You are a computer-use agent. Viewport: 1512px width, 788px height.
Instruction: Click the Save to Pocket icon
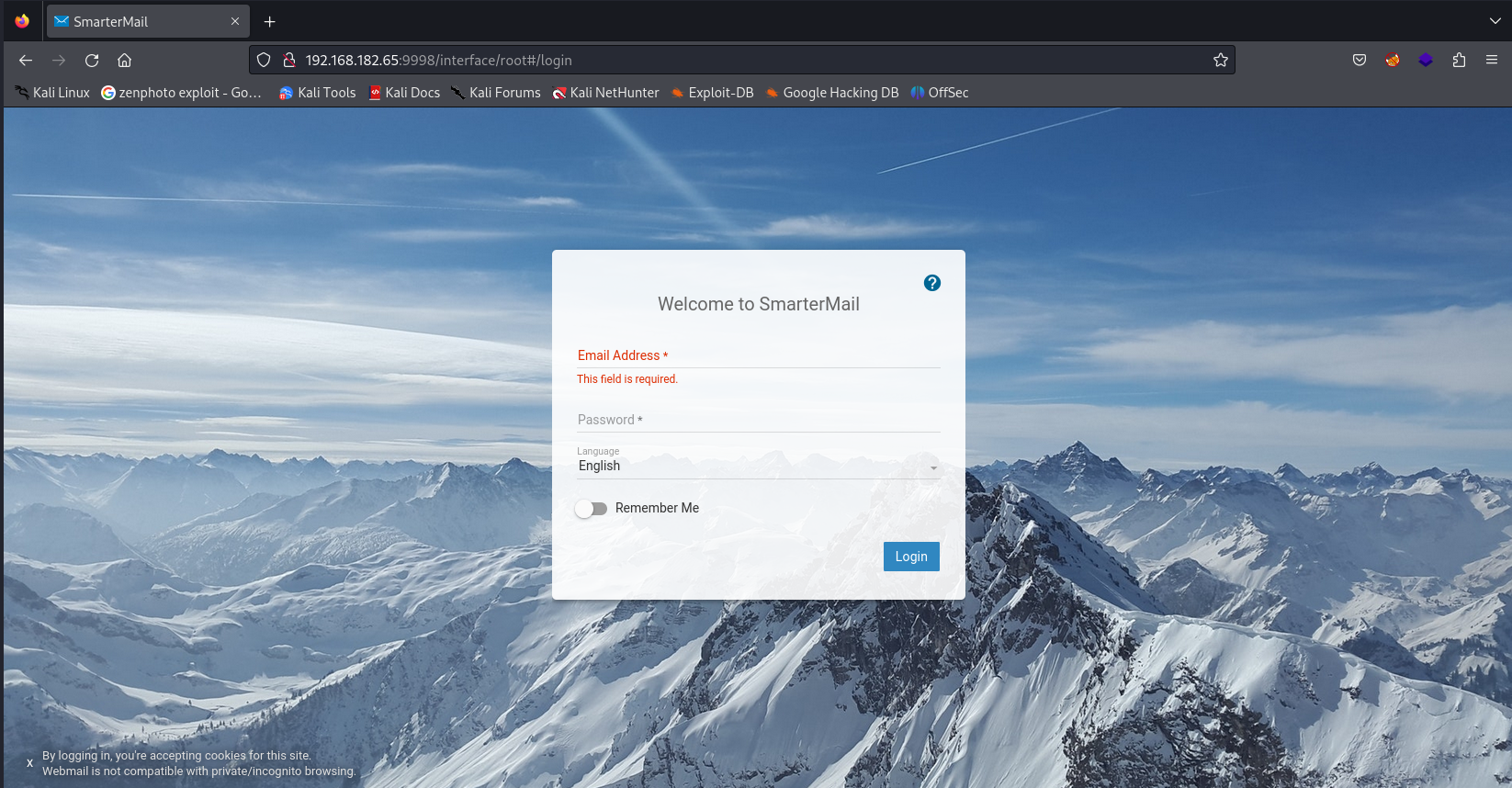1360,61
